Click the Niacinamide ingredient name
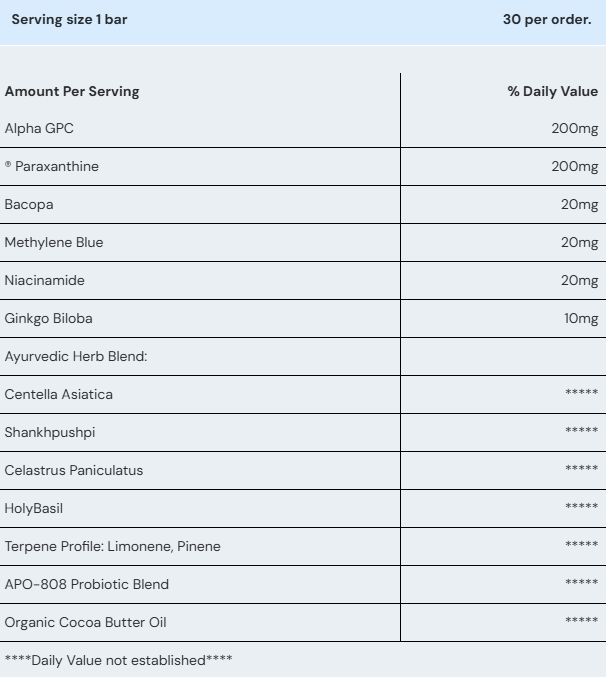606x677 pixels. [44, 281]
